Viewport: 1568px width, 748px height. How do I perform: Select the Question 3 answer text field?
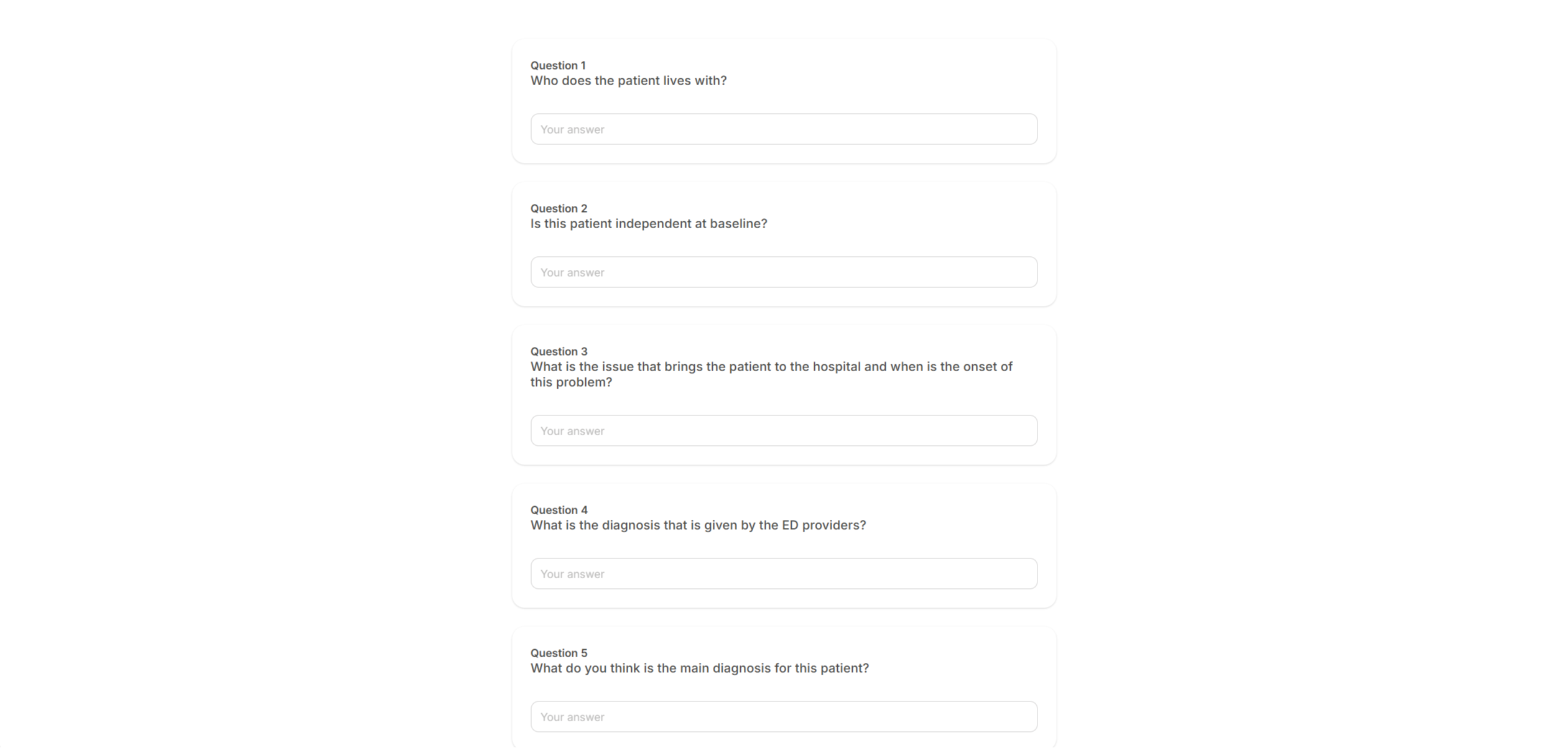tap(784, 431)
